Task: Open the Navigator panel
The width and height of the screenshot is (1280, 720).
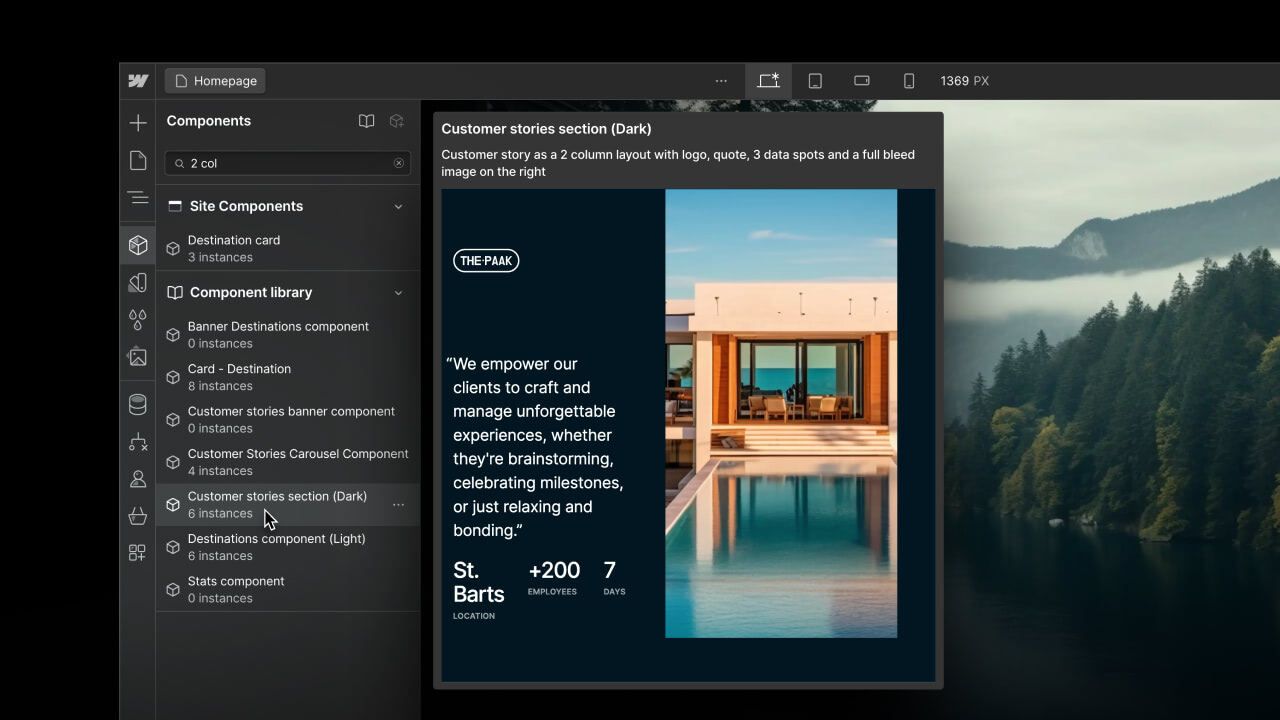Action: click(137, 197)
